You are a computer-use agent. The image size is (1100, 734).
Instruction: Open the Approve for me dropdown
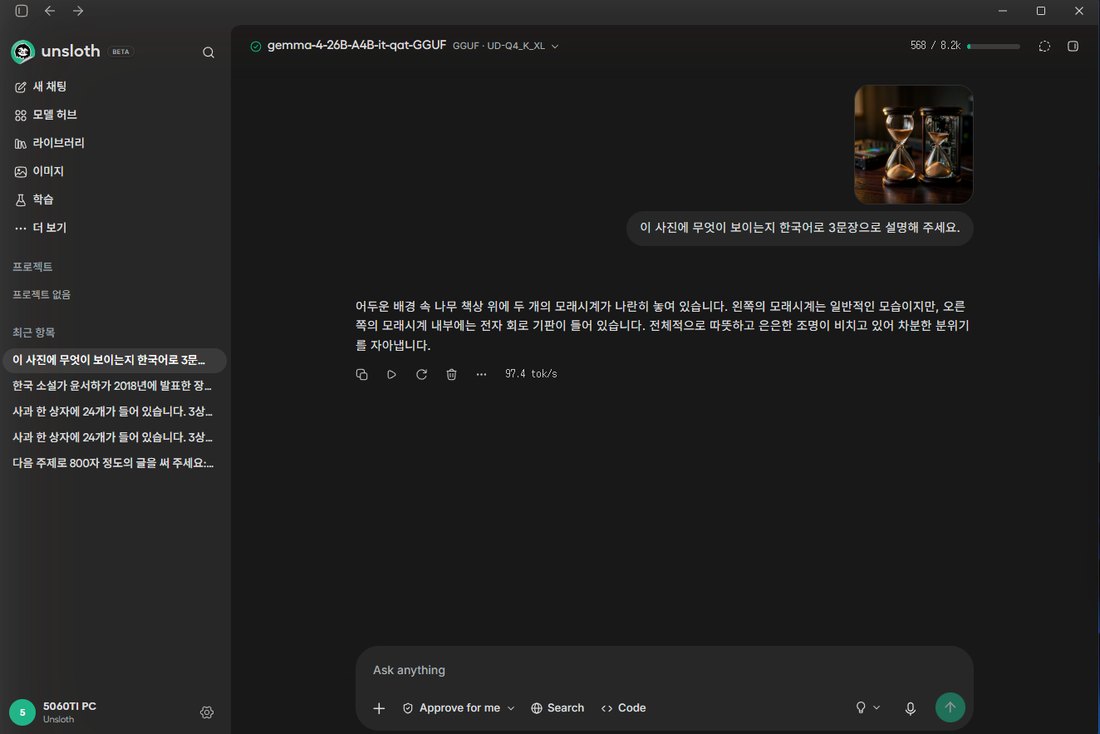[459, 708]
